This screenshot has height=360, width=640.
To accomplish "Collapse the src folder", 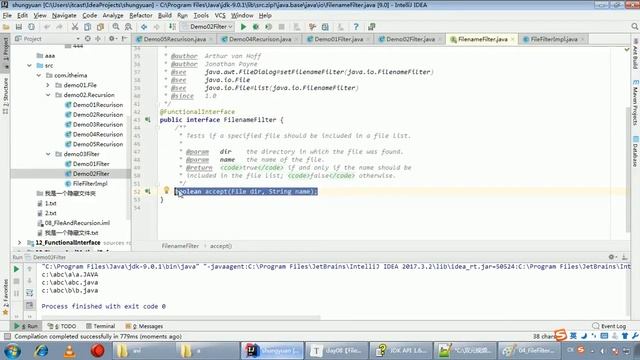I will point(29,65).
